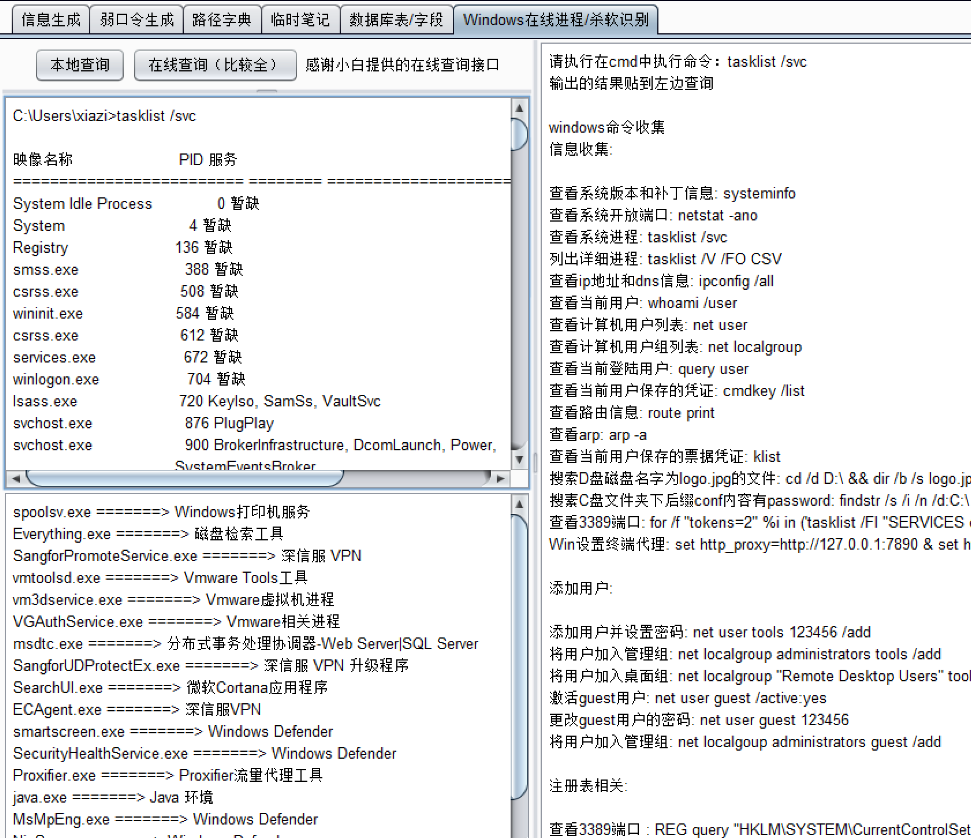This screenshot has height=838, width=971.
Task: Select the 临时笔记 tab
Action: pyautogui.click(x=300, y=19)
